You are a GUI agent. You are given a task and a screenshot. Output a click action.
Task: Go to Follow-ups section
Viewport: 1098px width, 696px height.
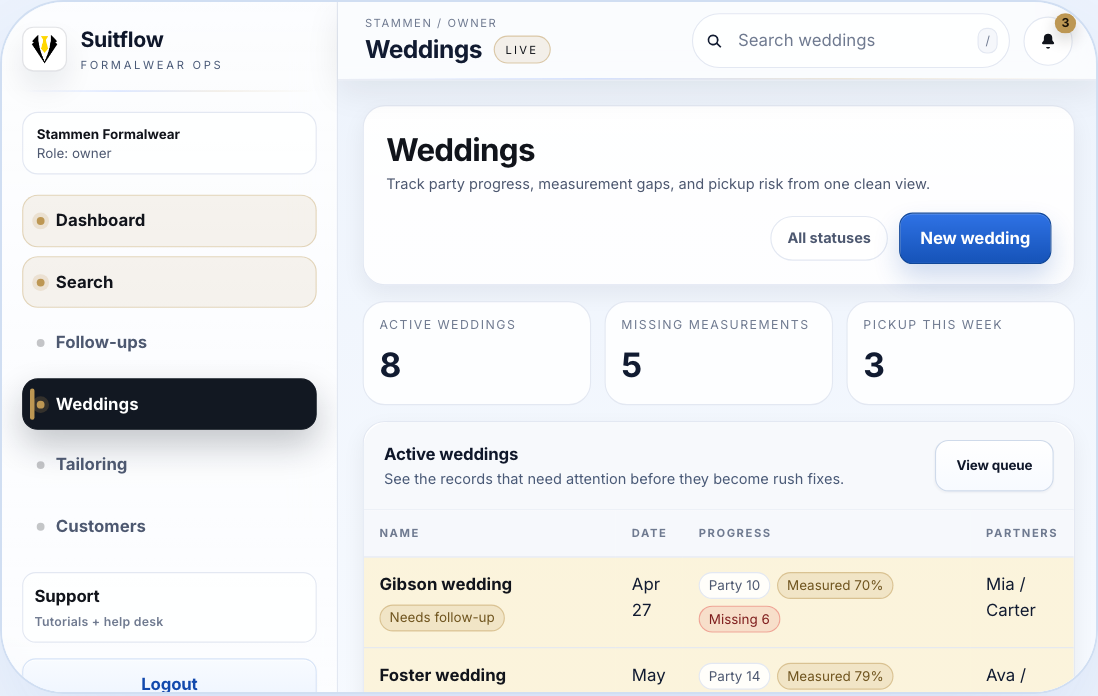169,342
